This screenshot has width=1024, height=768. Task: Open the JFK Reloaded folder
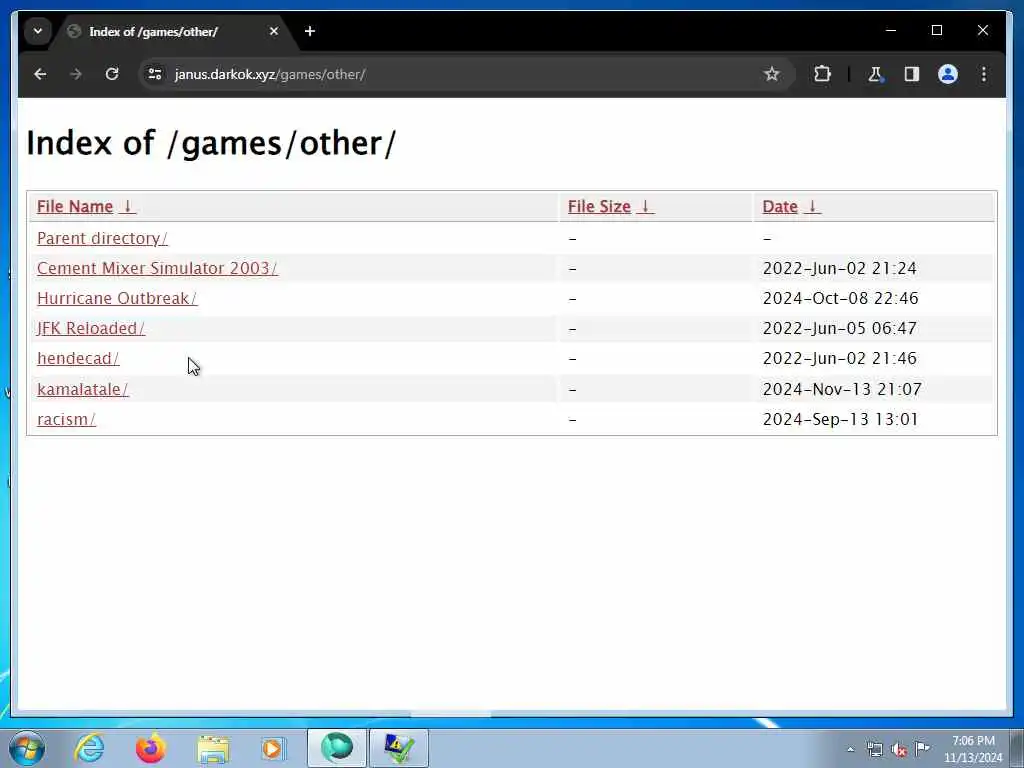click(91, 328)
